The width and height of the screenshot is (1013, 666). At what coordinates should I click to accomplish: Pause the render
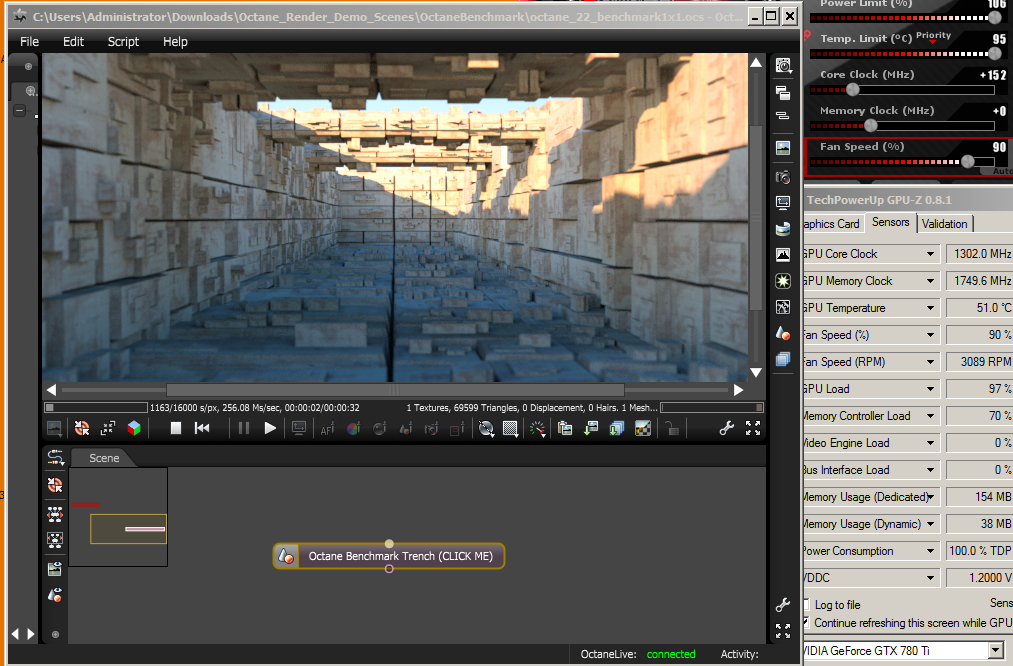[x=244, y=428]
